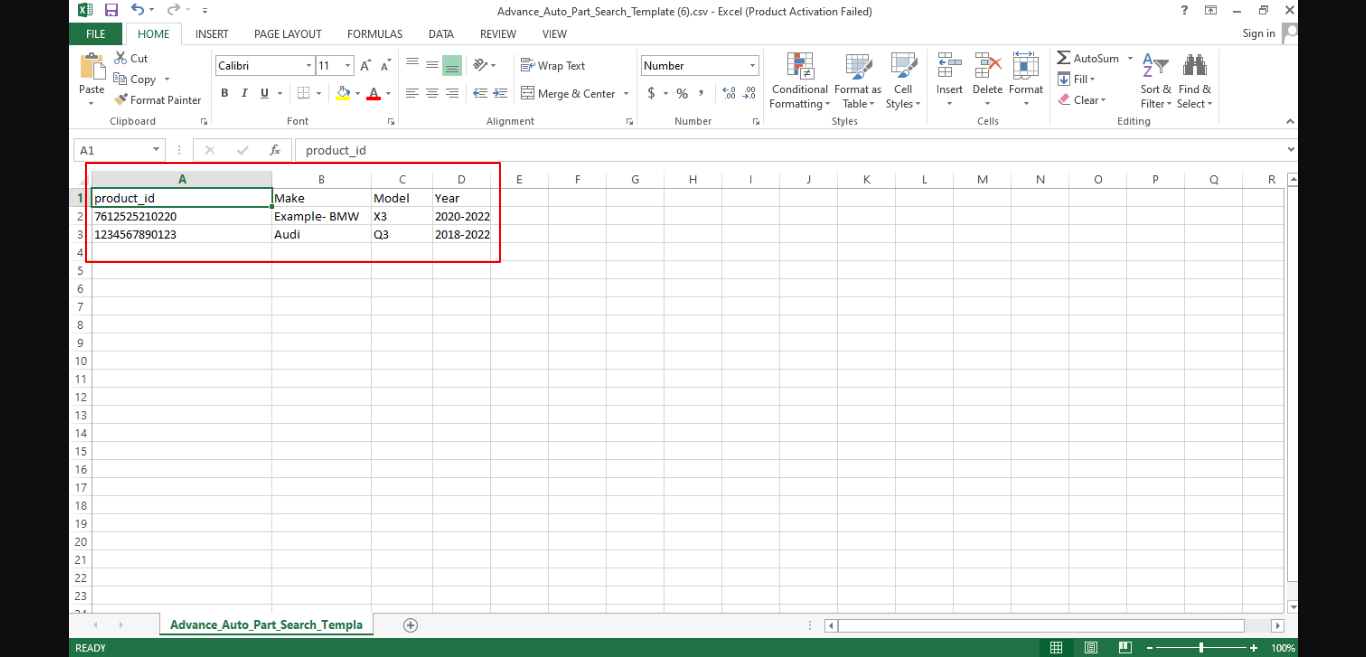Click the Format Painter brush icon
This screenshot has height=657, width=1366.
(x=121, y=100)
